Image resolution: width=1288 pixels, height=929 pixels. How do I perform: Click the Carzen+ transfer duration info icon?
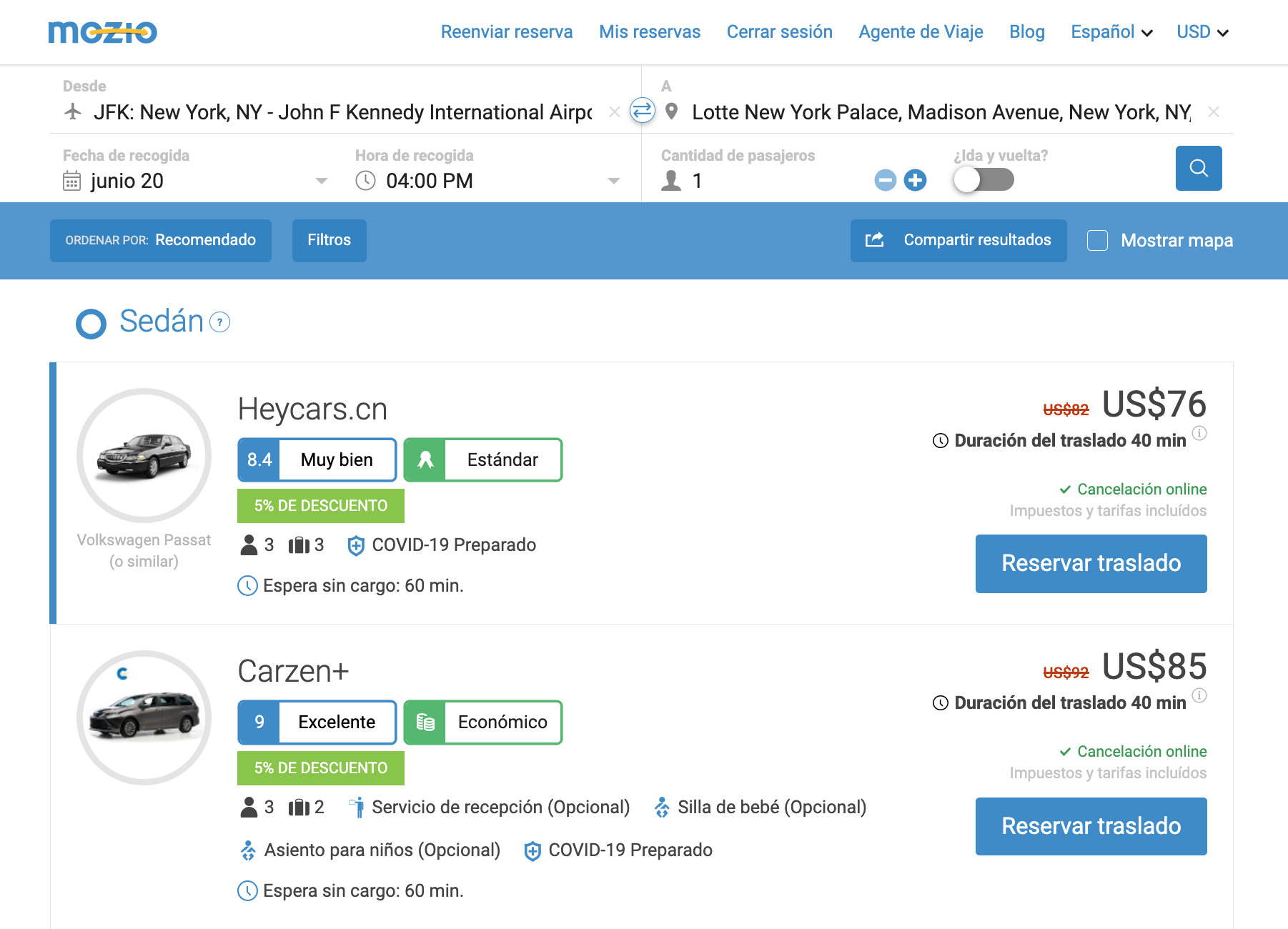click(1199, 695)
